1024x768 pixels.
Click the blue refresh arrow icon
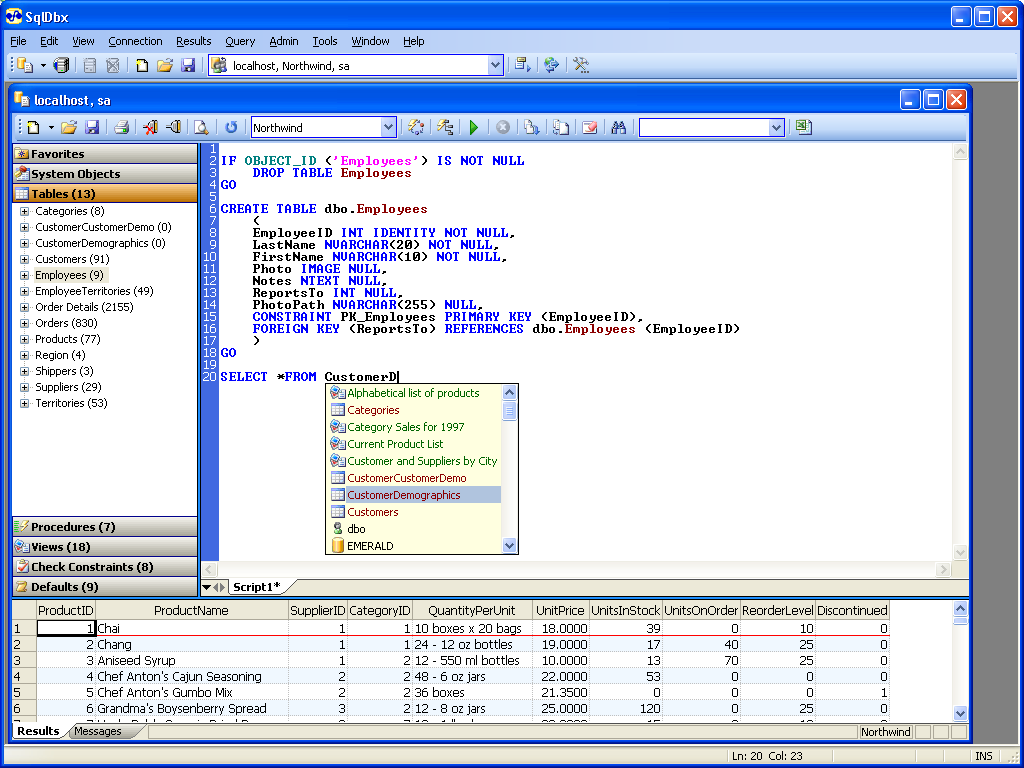231,127
